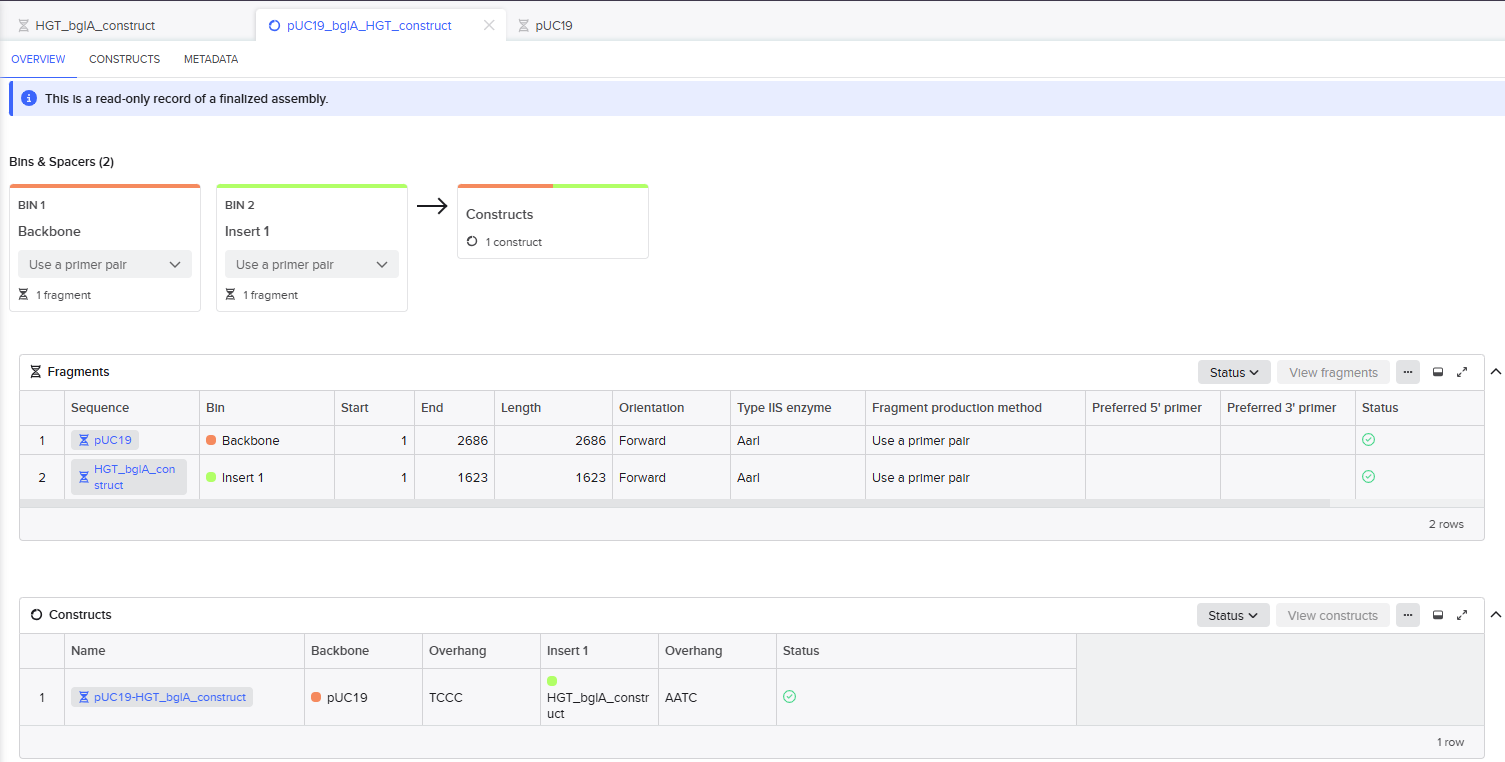Click orange pUC19 dot in Constructs table
1505x762 pixels.
click(x=316, y=697)
